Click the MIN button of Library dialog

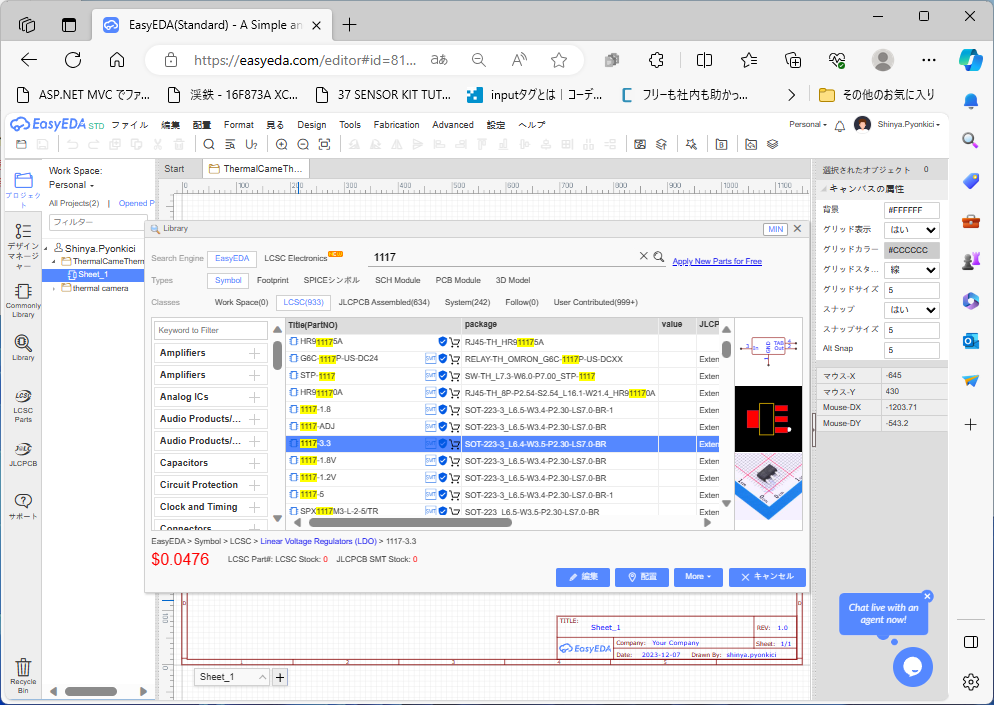[x=776, y=230]
